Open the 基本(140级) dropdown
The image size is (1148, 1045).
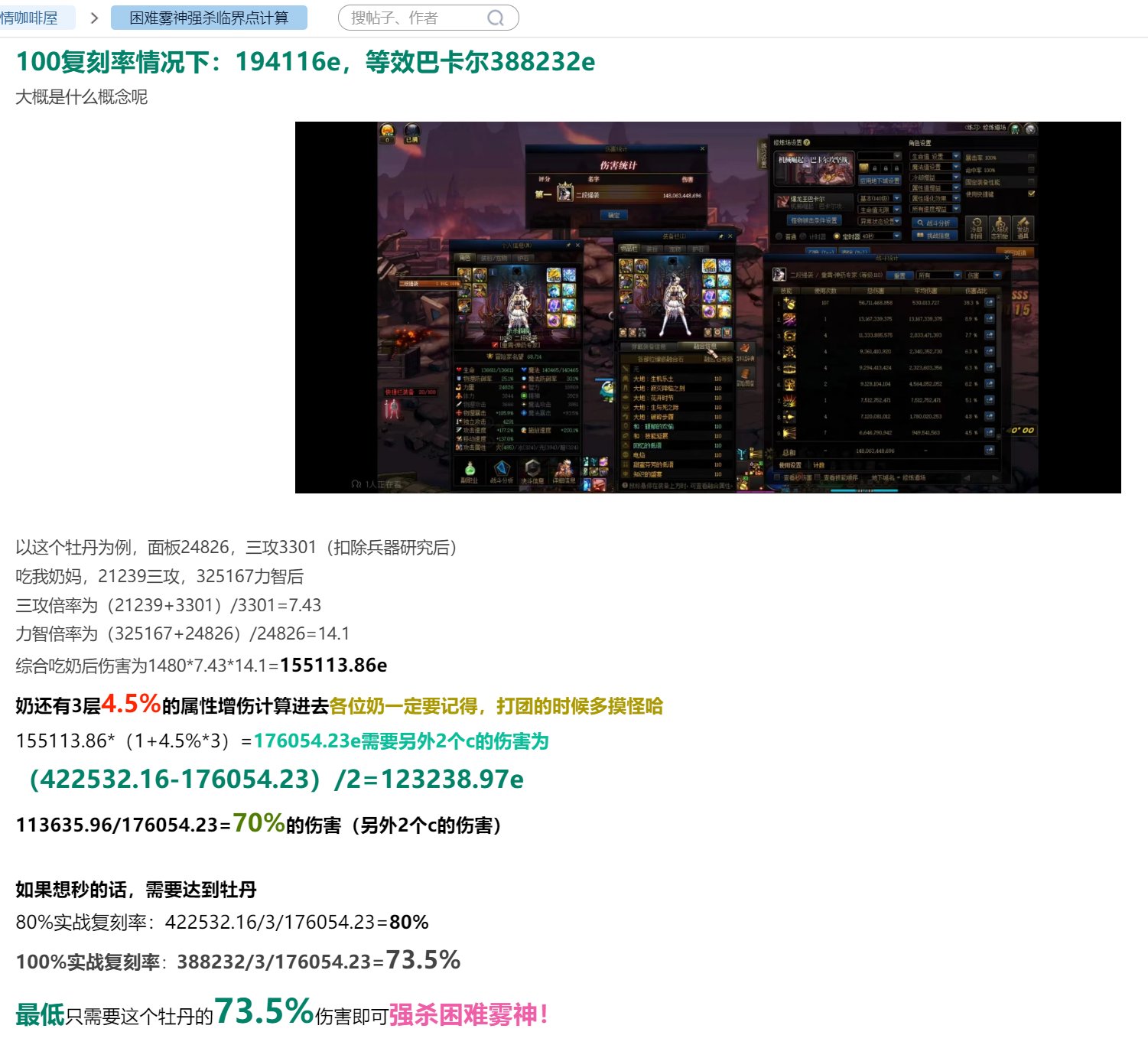pos(880,198)
